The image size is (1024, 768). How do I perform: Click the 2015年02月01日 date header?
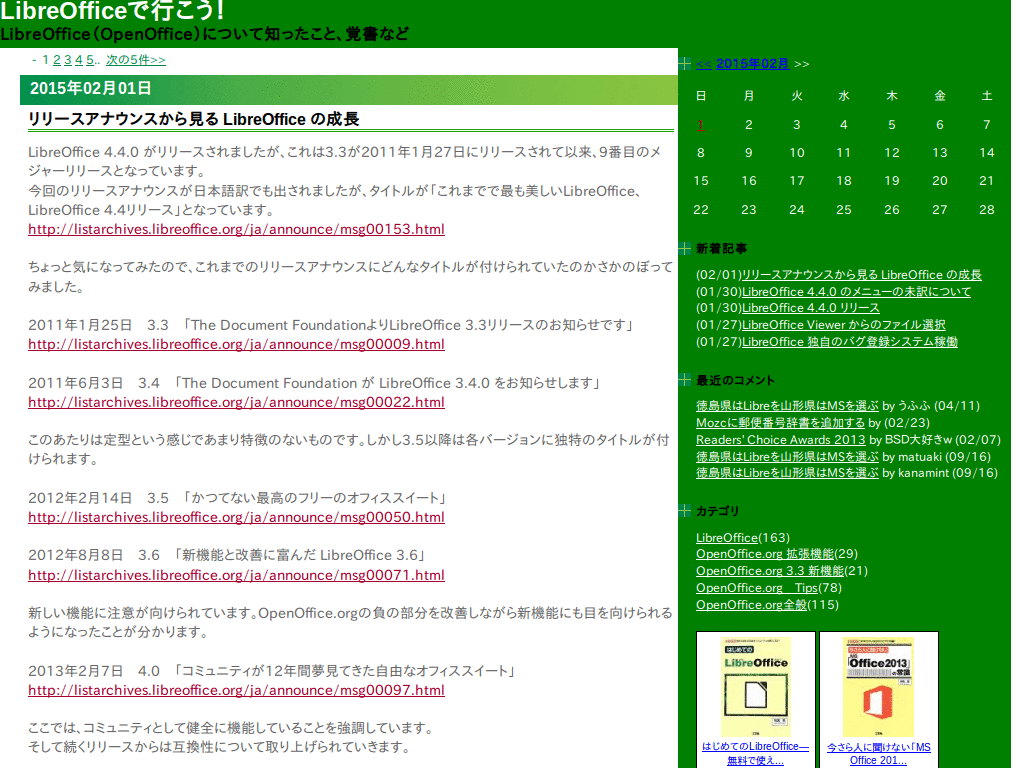point(91,88)
